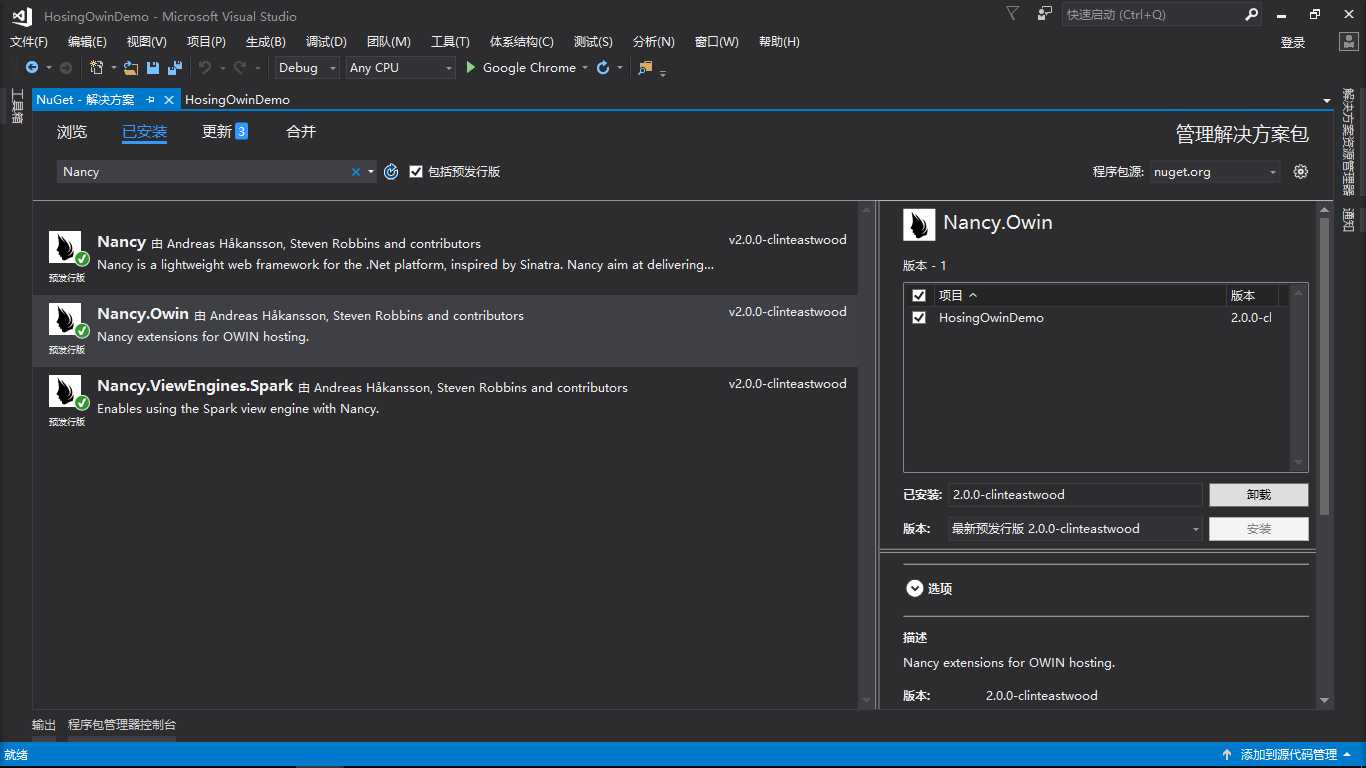This screenshot has width=1366, height=768.
Task: Click the save file icon
Action: (x=153, y=67)
